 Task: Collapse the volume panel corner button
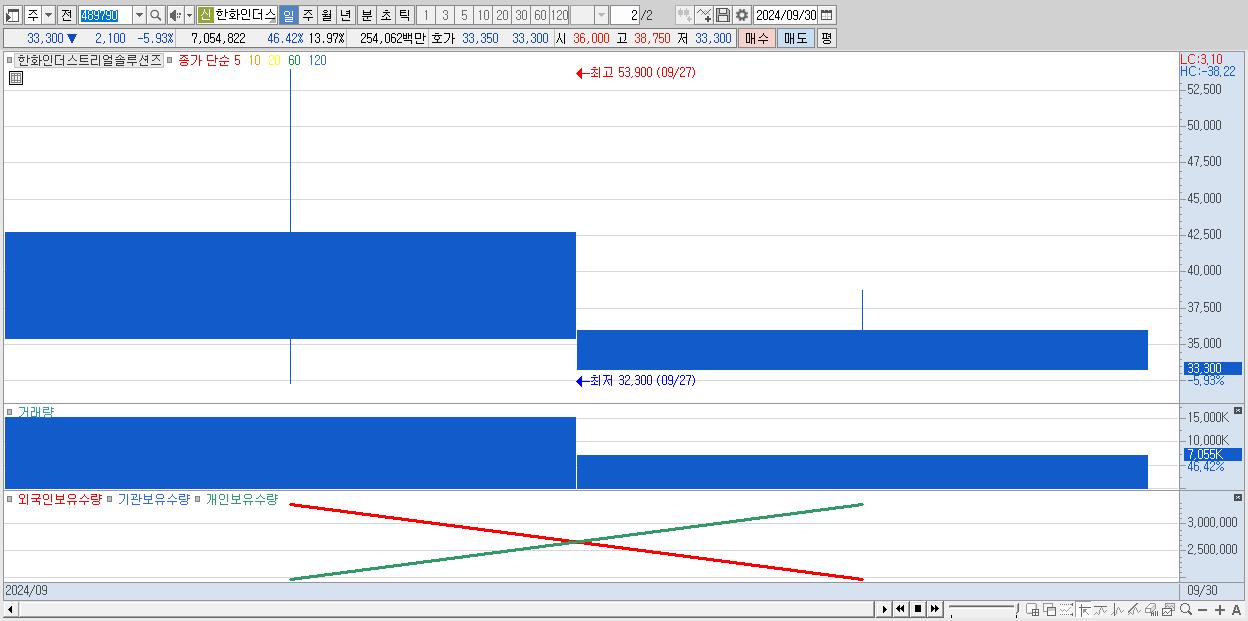point(1238,411)
